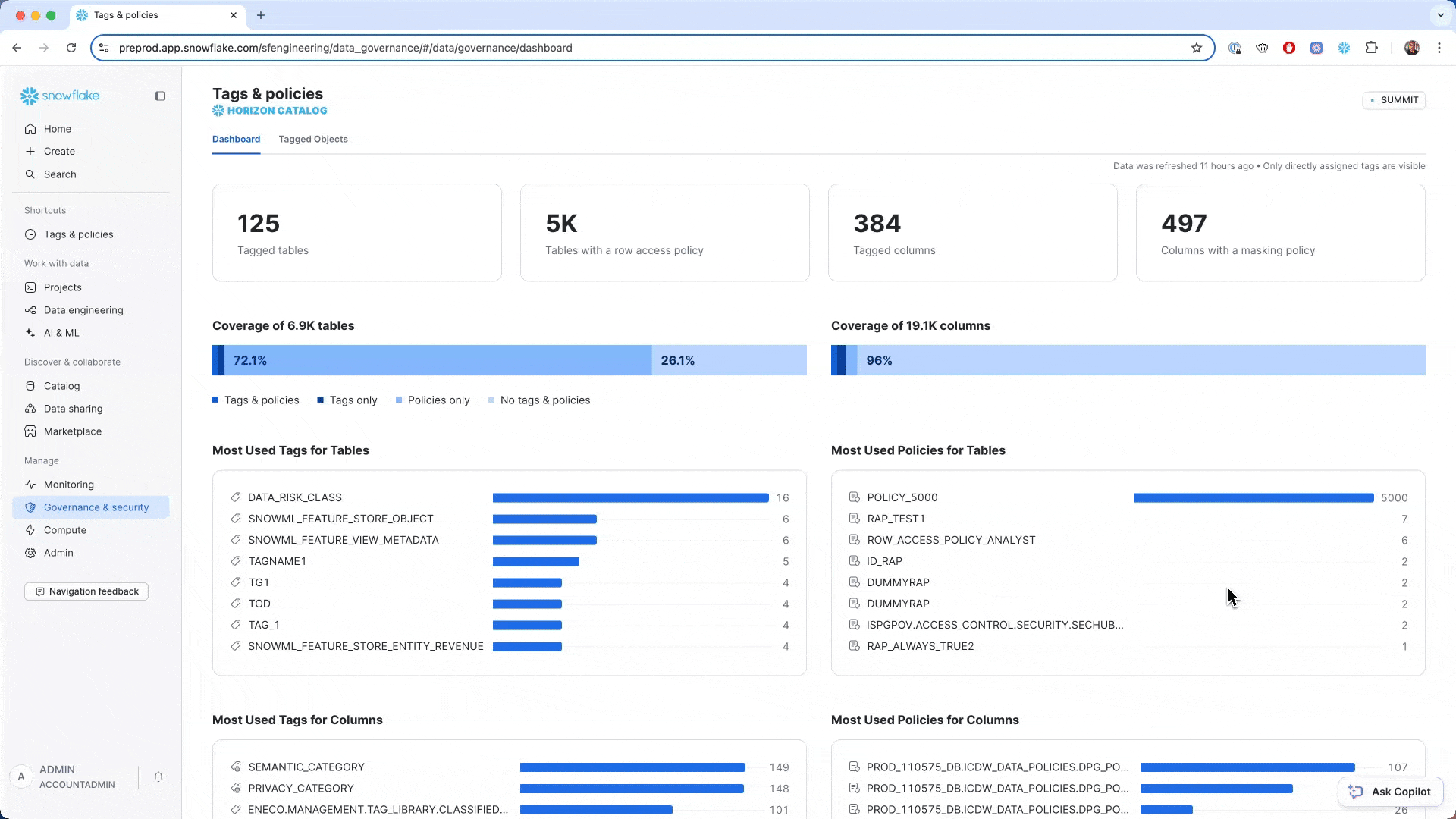Collapse the sidebar with the panel toggle
The image size is (1456, 819).
pos(160,96)
